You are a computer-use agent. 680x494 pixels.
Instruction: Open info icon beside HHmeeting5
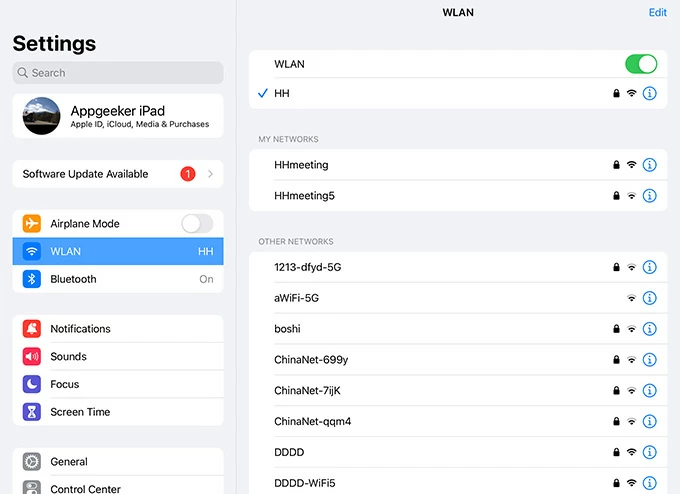click(x=649, y=196)
